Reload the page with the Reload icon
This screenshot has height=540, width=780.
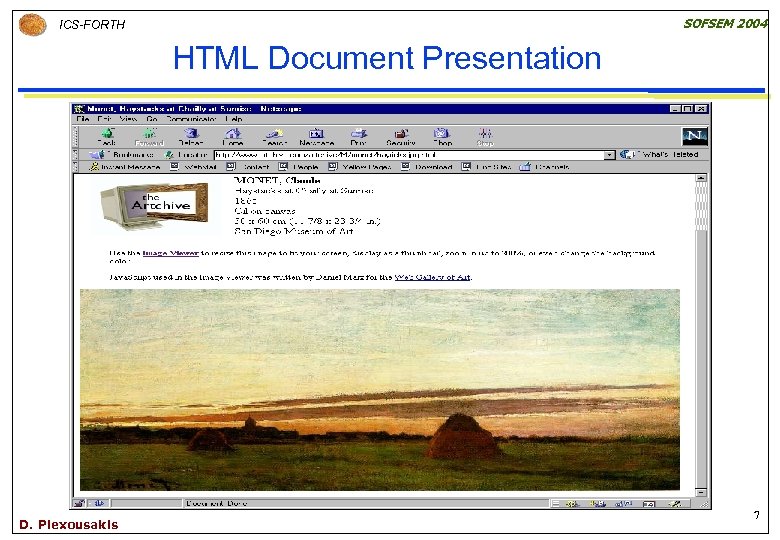(192, 137)
